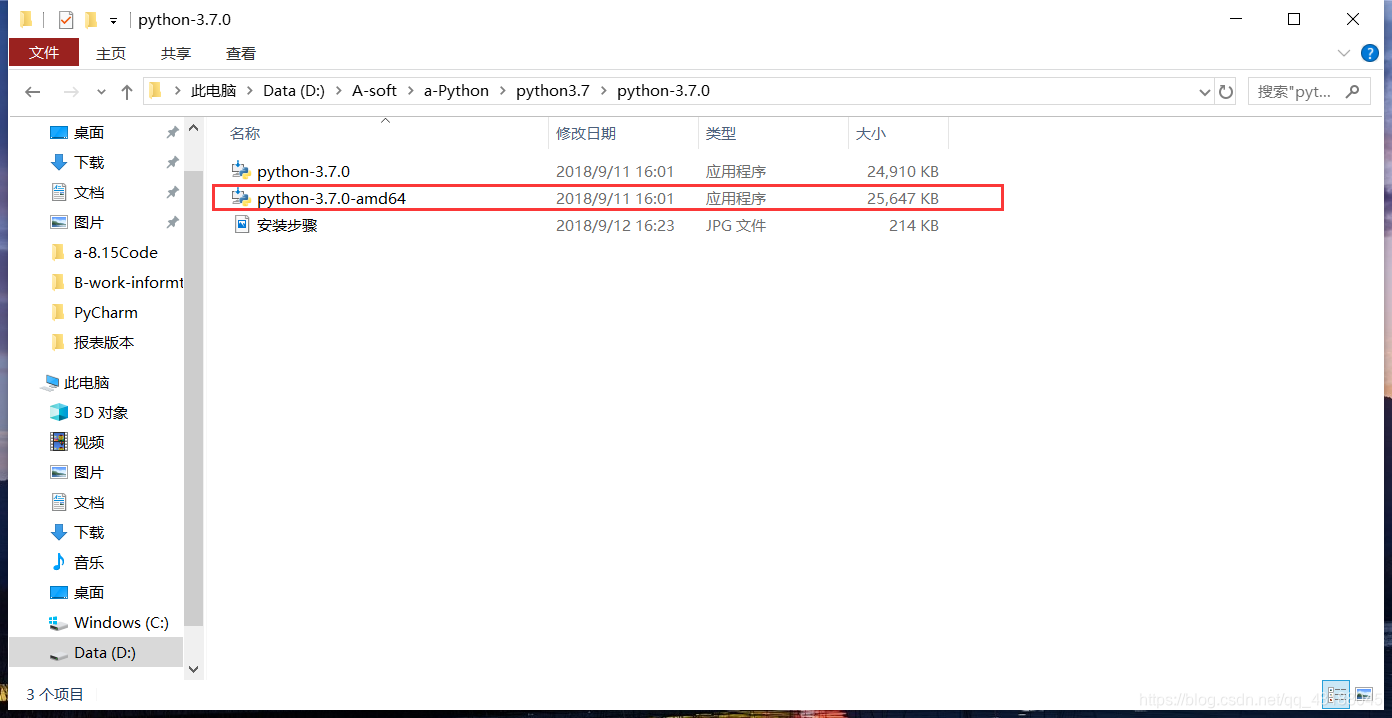Click the Forward navigation arrow

(x=71, y=91)
